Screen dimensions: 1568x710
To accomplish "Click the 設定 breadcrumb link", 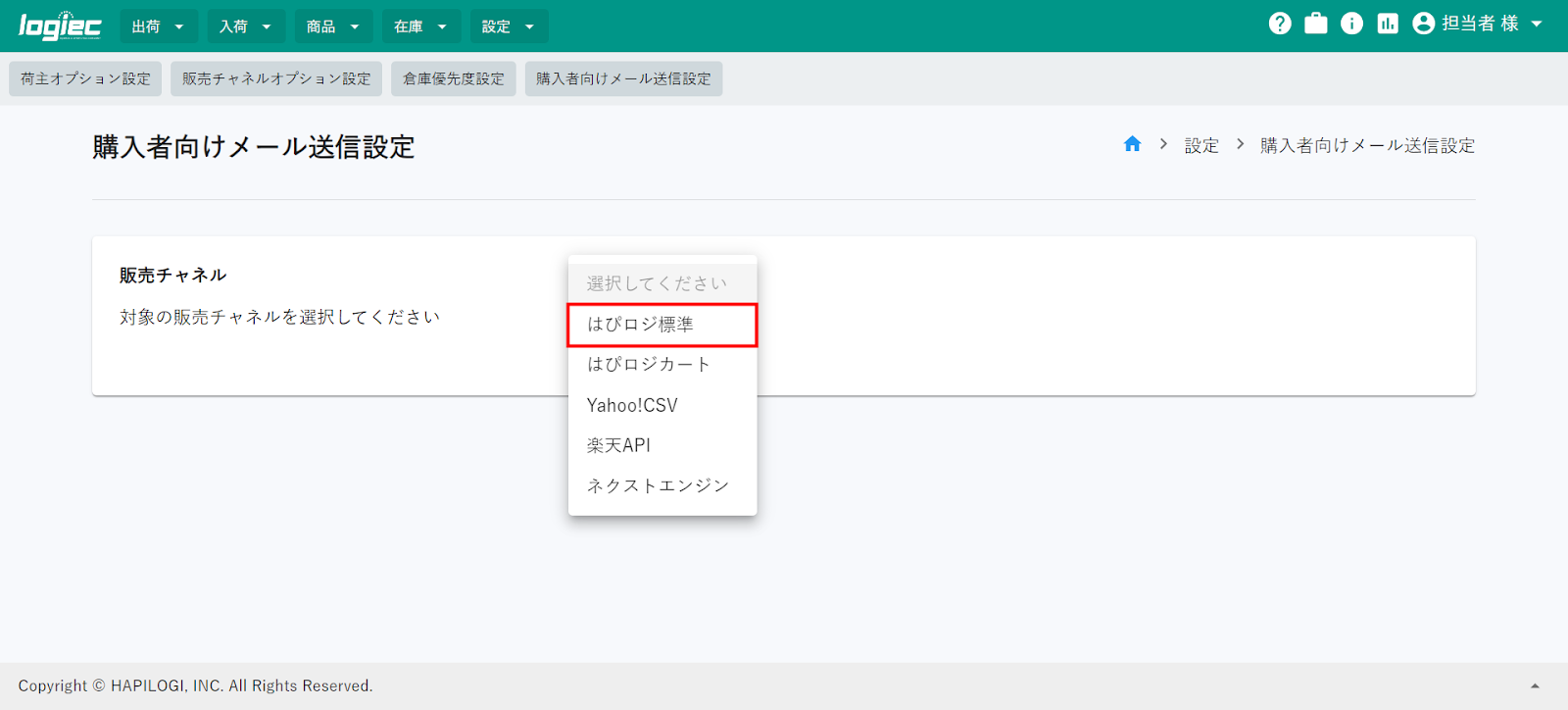I will pyautogui.click(x=1201, y=145).
